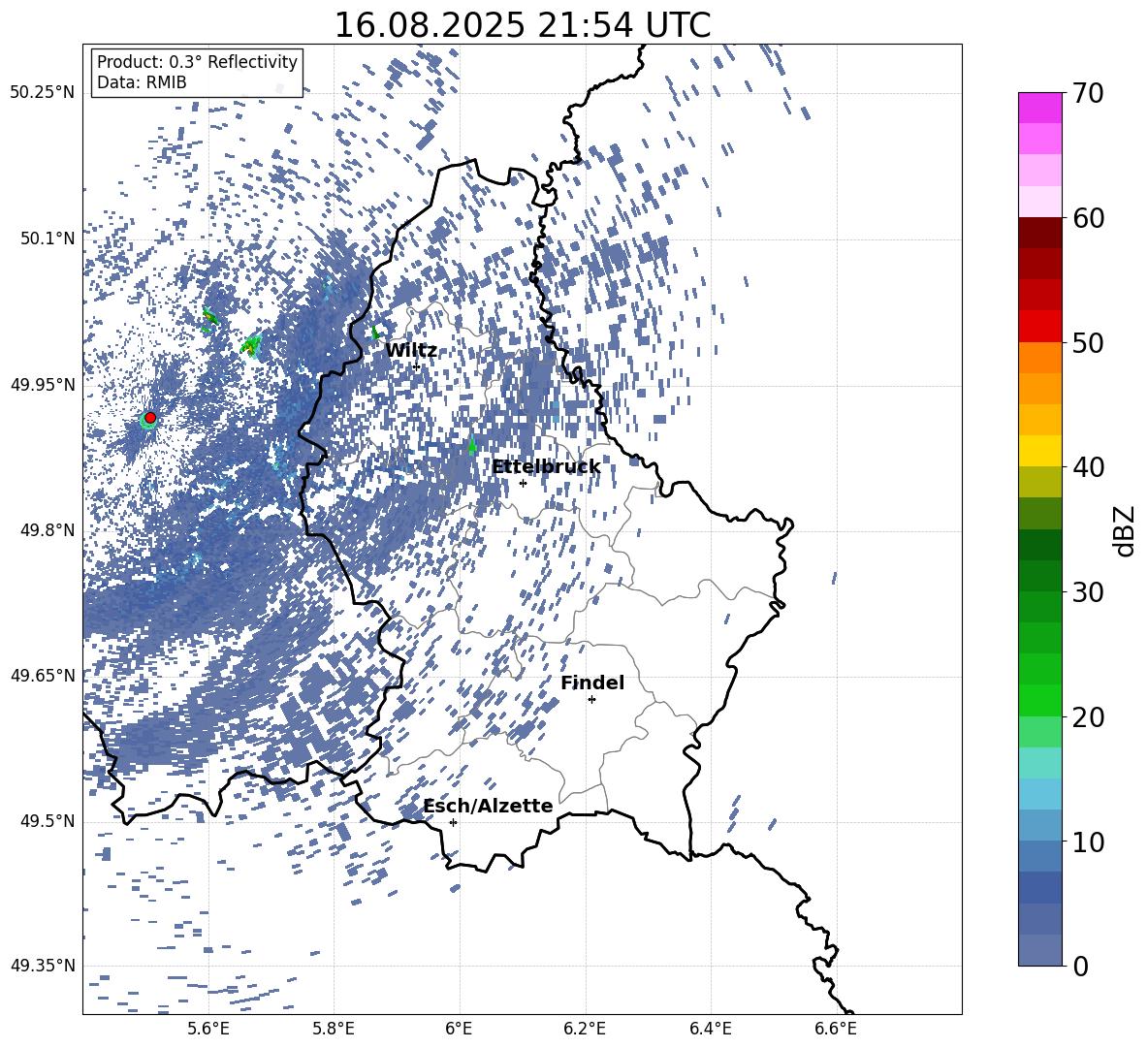
Task: Click the green echo cell northwest of Wiltz
Action: 375,333
